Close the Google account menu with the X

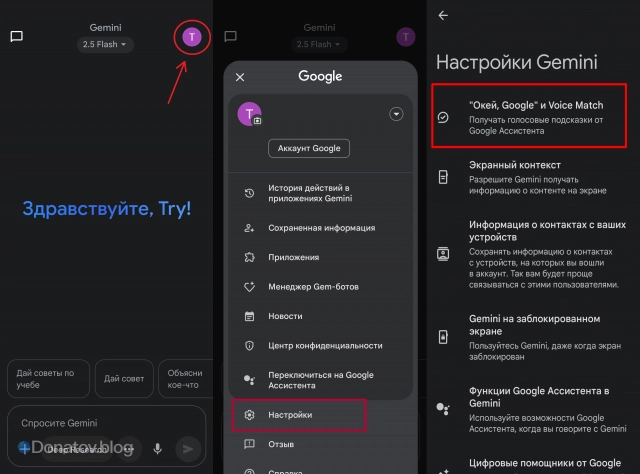tap(240, 77)
